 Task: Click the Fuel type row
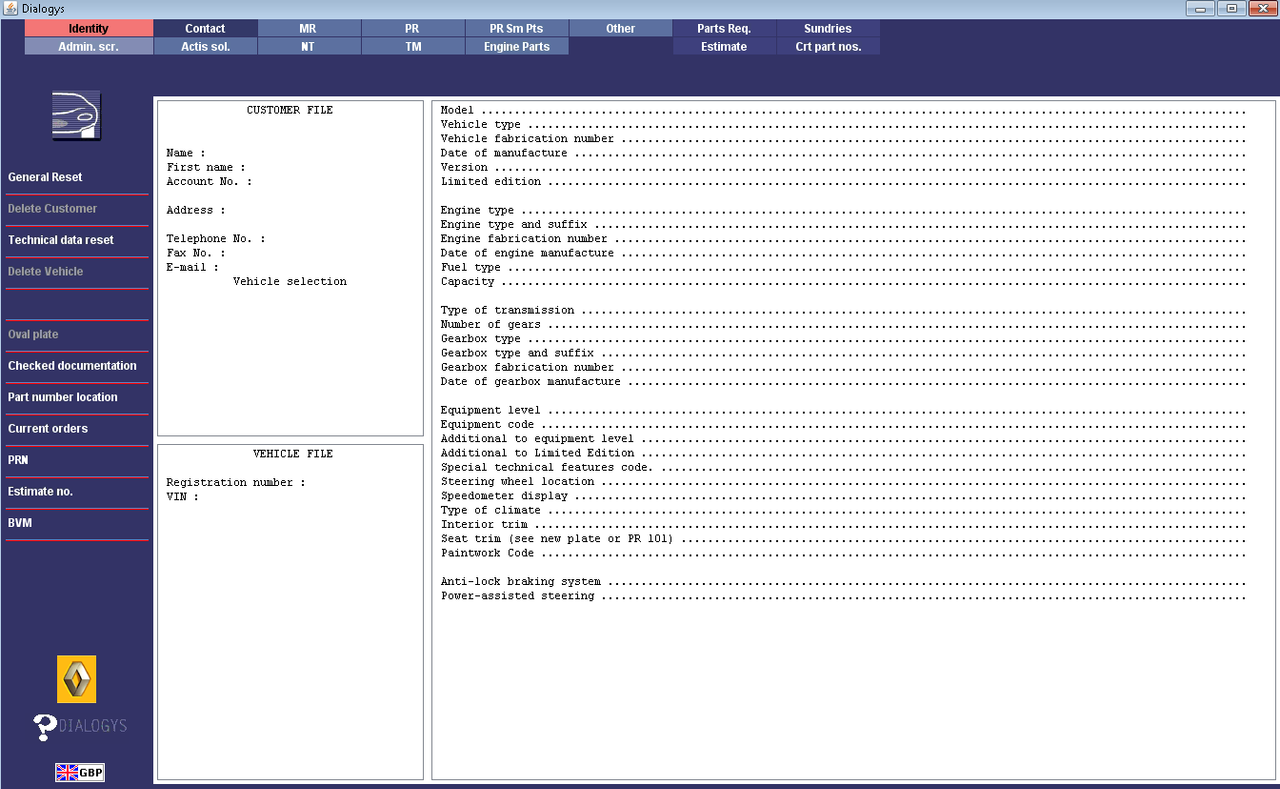[x=843, y=268]
